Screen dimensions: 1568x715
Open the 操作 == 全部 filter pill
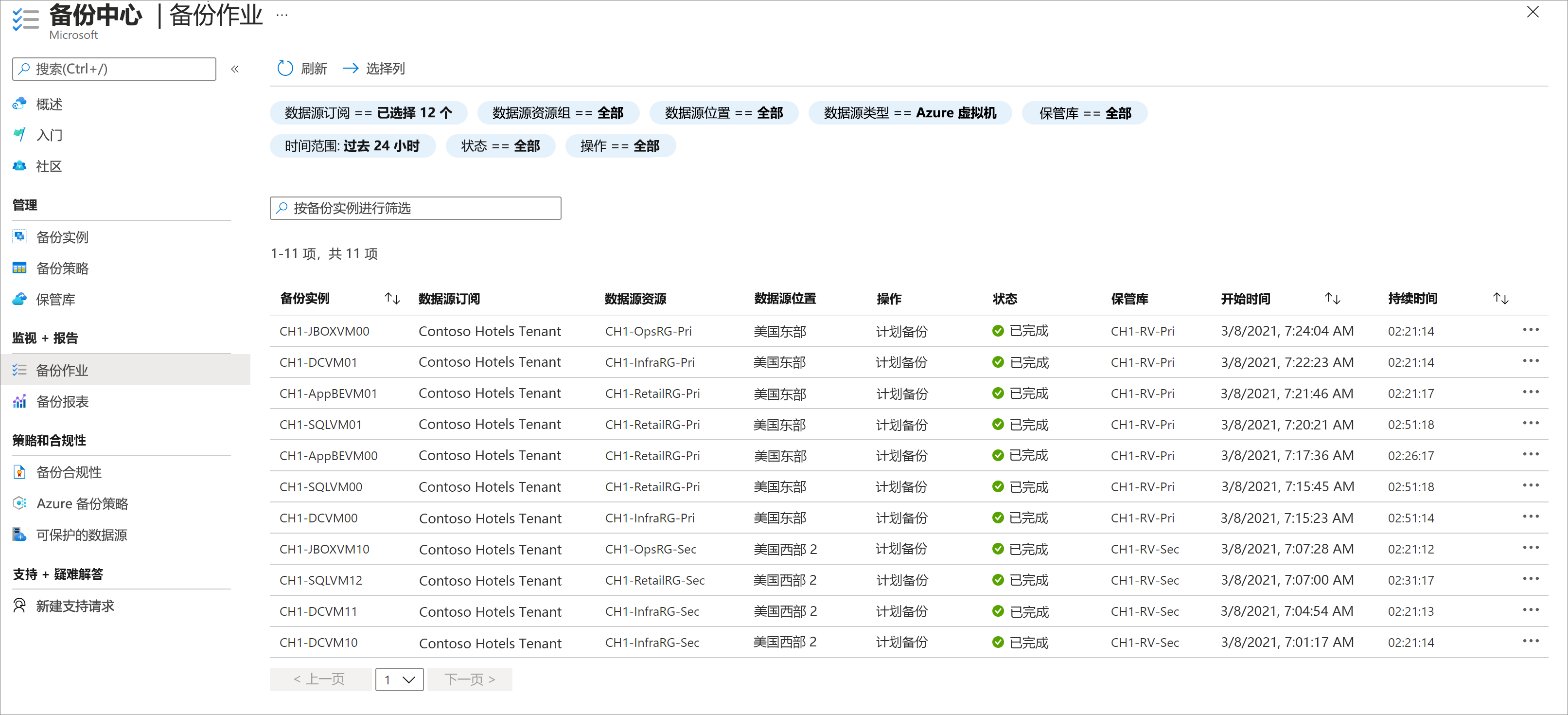pyautogui.click(x=620, y=145)
